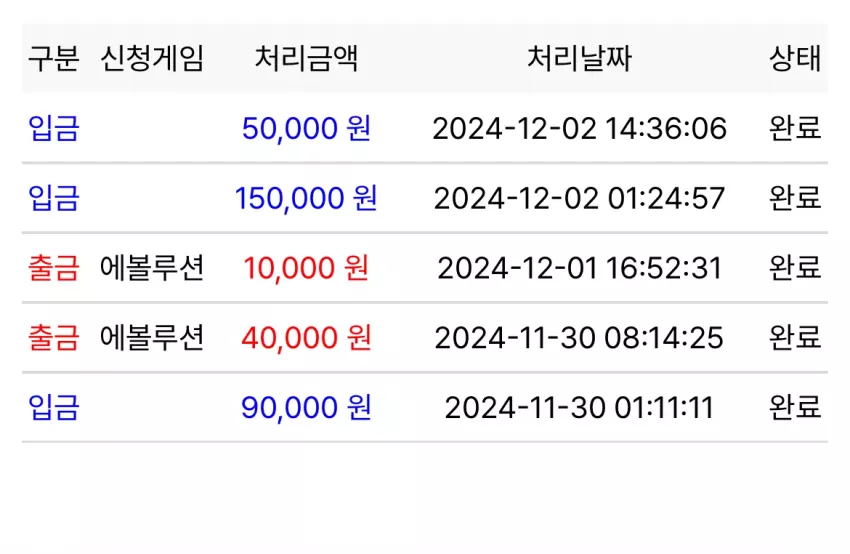Click the 처리금액 column header

306,58
